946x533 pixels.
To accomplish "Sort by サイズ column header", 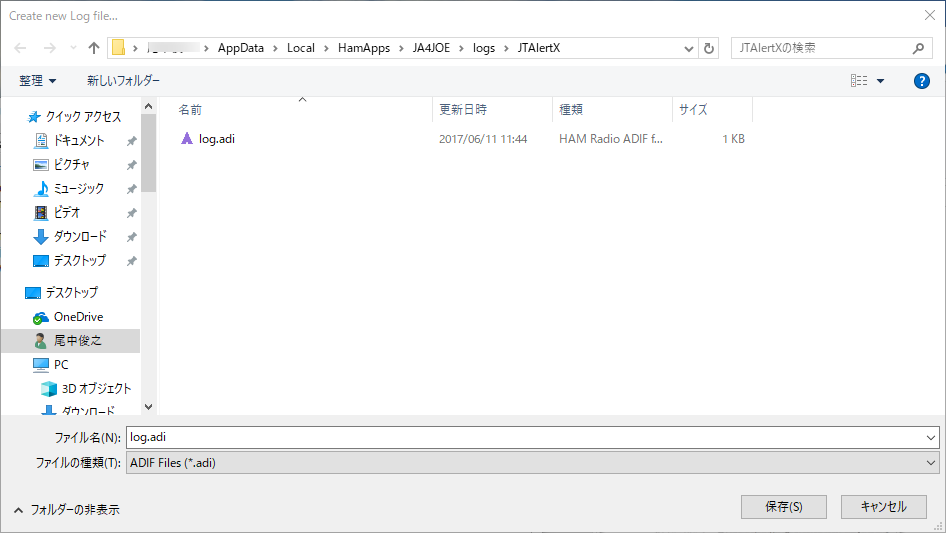I will pos(693,110).
